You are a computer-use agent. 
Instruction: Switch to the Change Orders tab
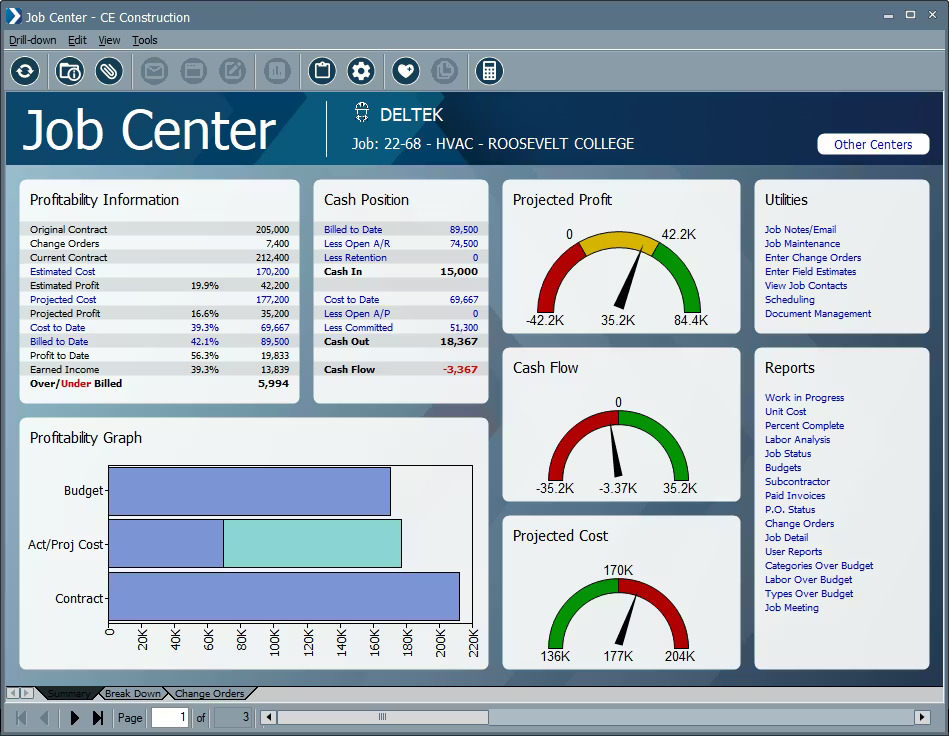210,693
